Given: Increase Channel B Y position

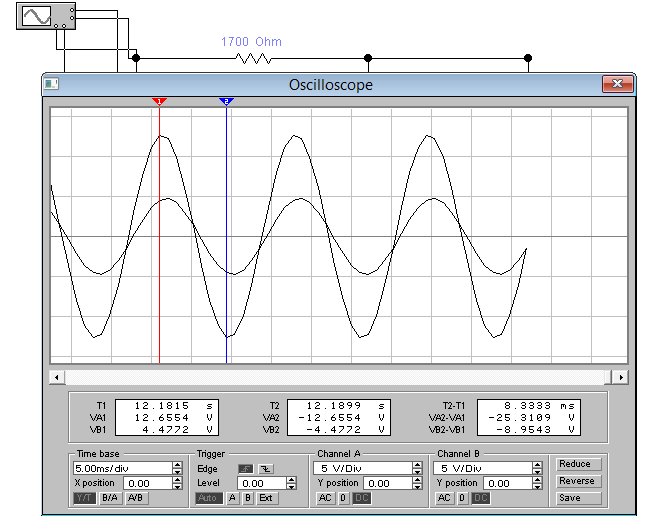Looking at the screenshot, I should pyautogui.click(x=537, y=480).
